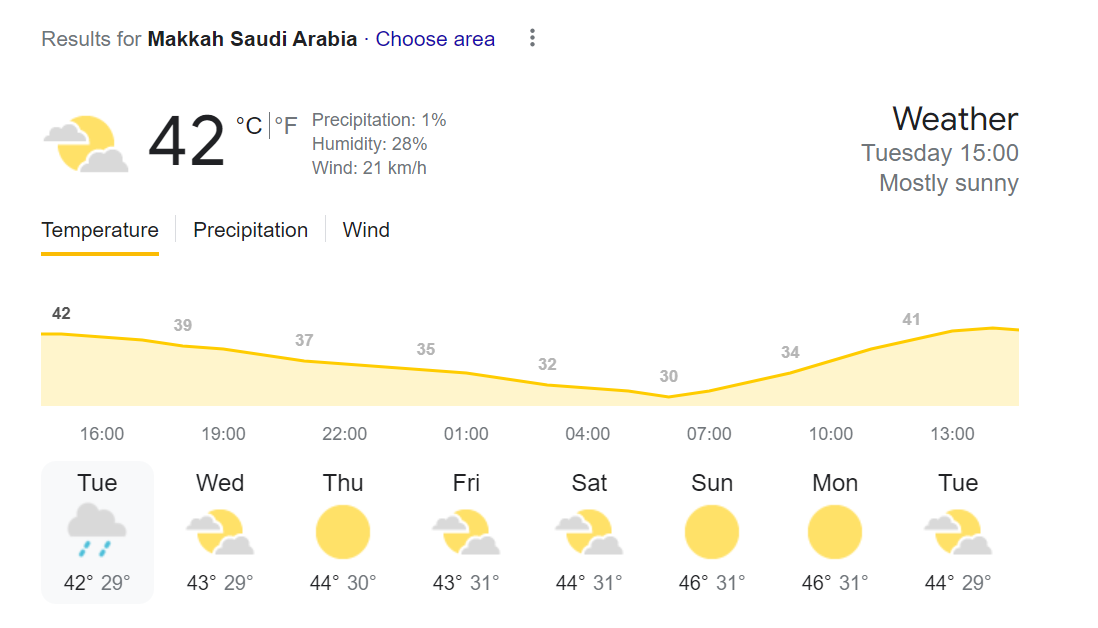
Task: Click the 13:00 hour label on chart
Action: [952, 433]
